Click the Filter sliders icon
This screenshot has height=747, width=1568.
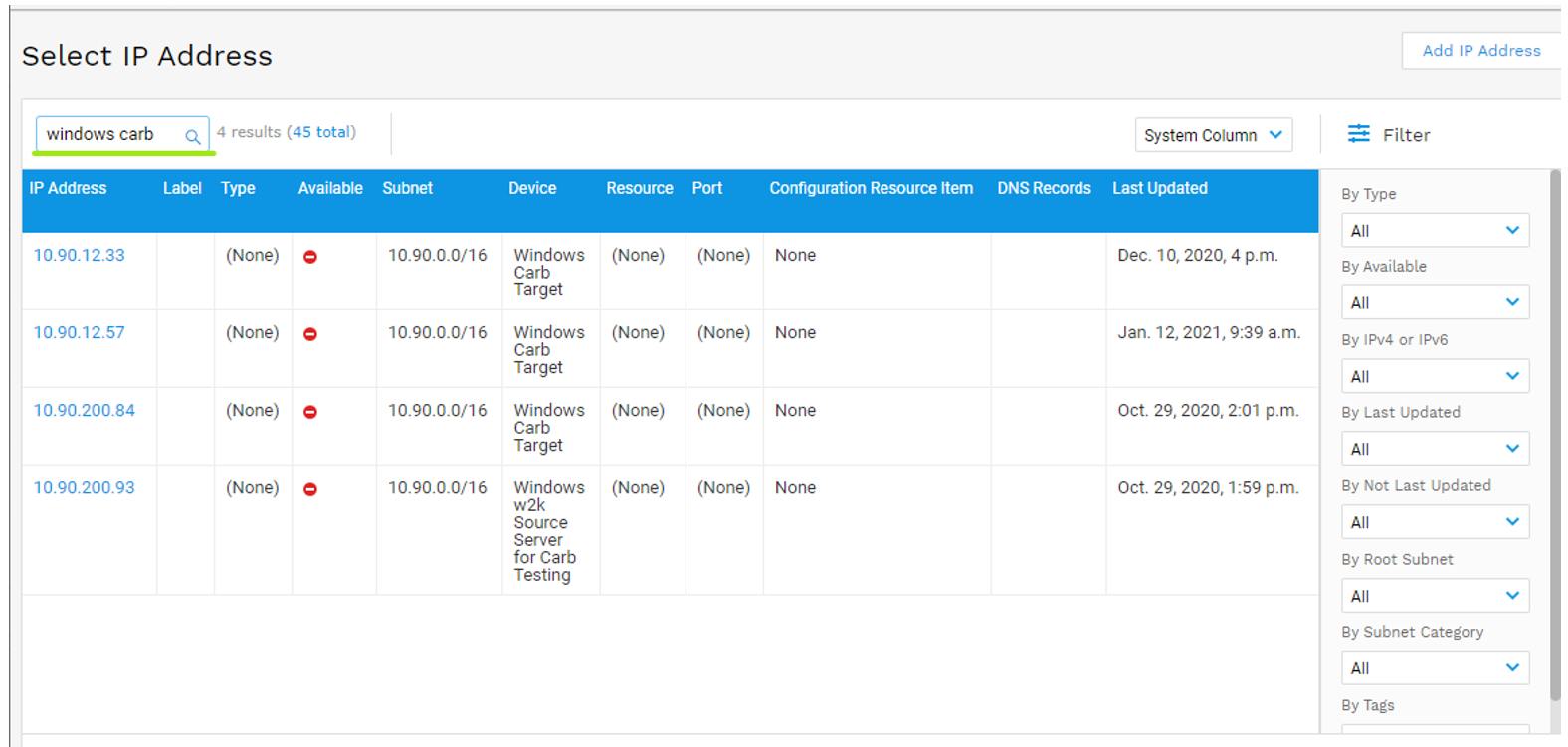click(1358, 134)
